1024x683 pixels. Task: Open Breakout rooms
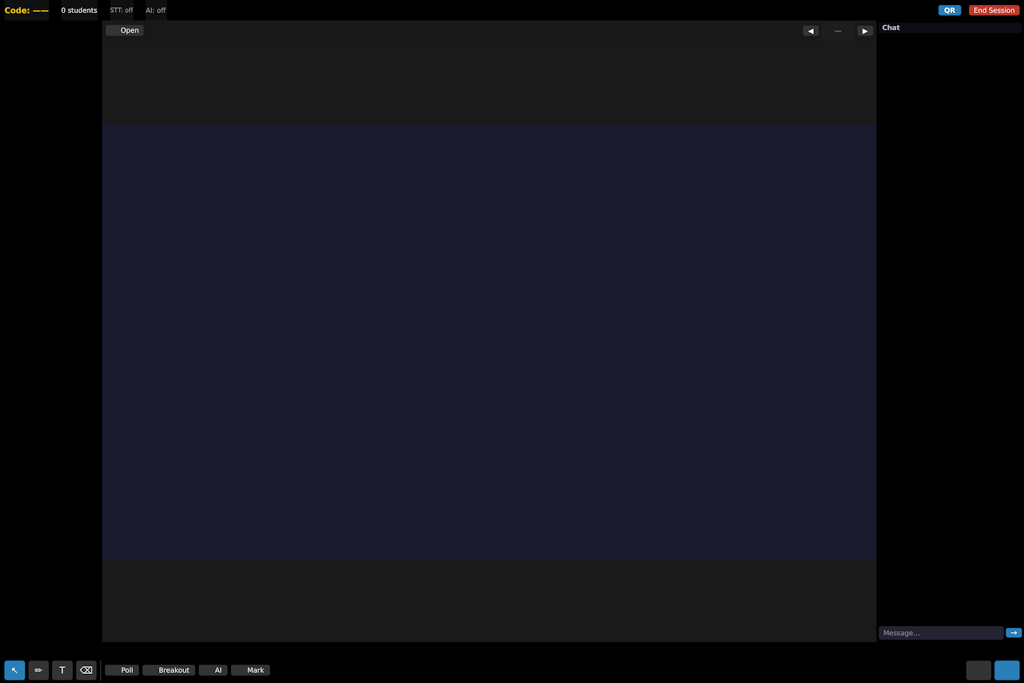click(x=168, y=670)
